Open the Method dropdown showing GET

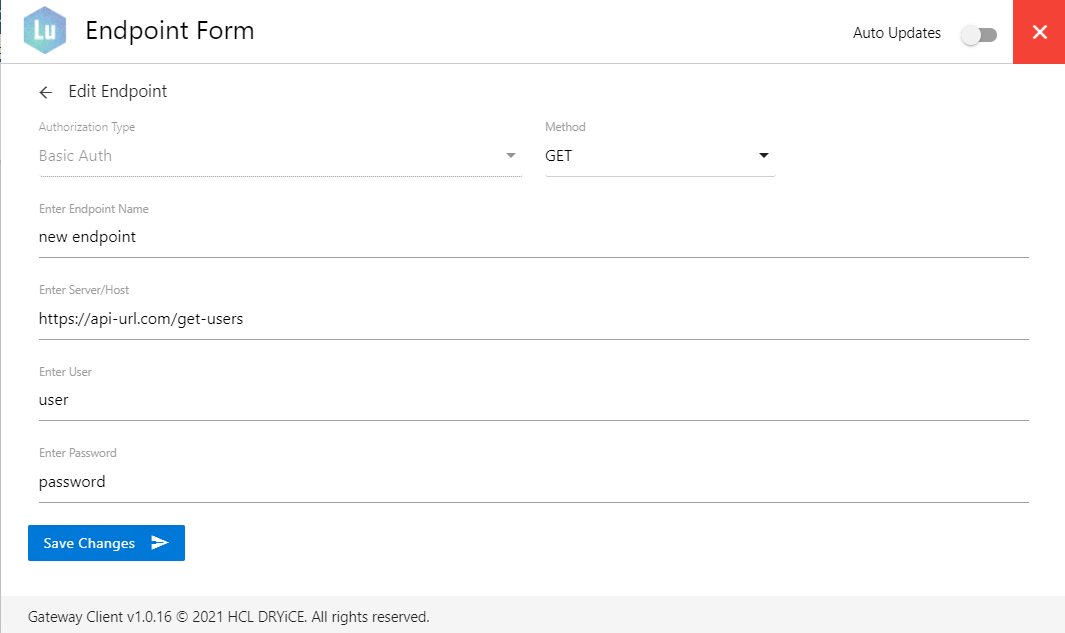click(660, 156)
